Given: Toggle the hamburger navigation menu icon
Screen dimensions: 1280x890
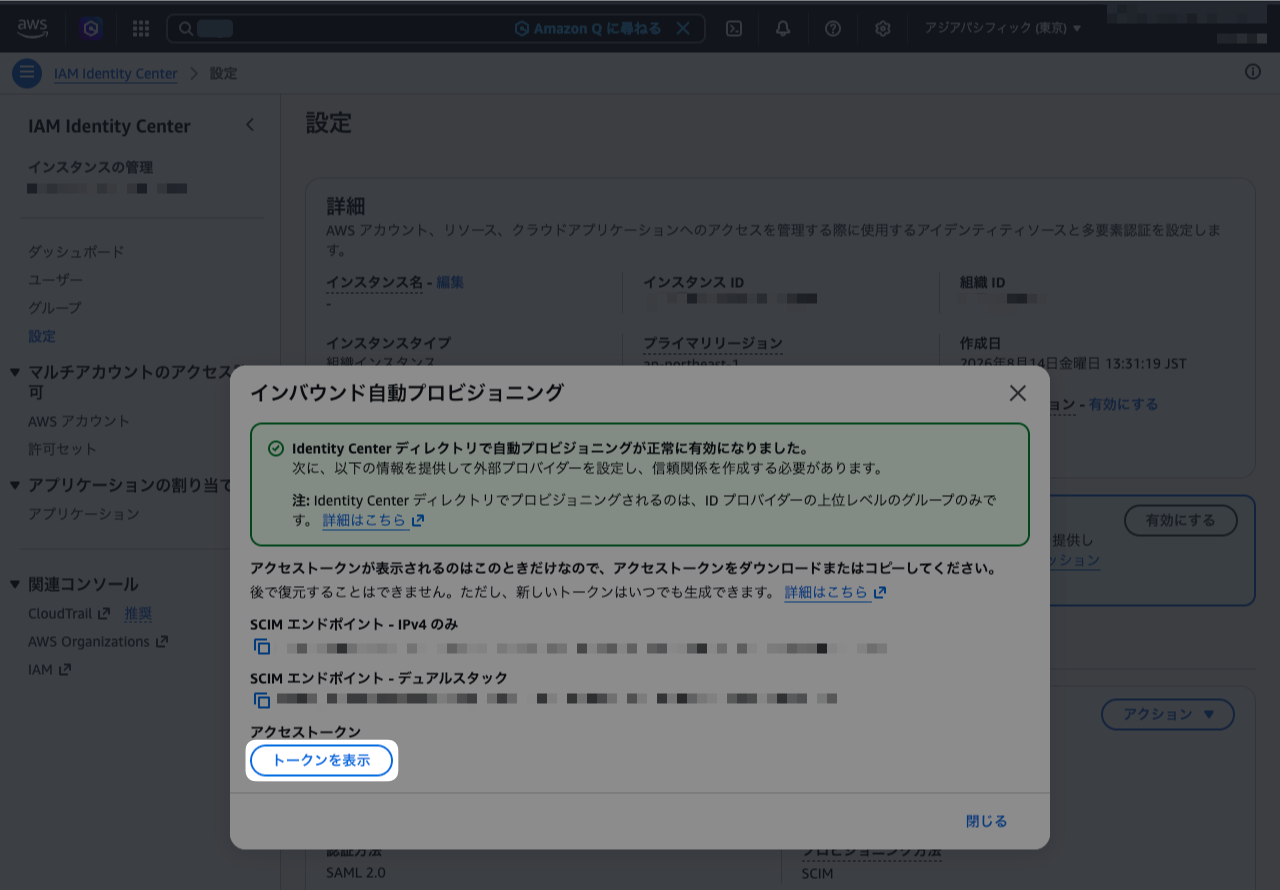Looking at the screenshot, I should pyautogui.click(x=27, y=73).
